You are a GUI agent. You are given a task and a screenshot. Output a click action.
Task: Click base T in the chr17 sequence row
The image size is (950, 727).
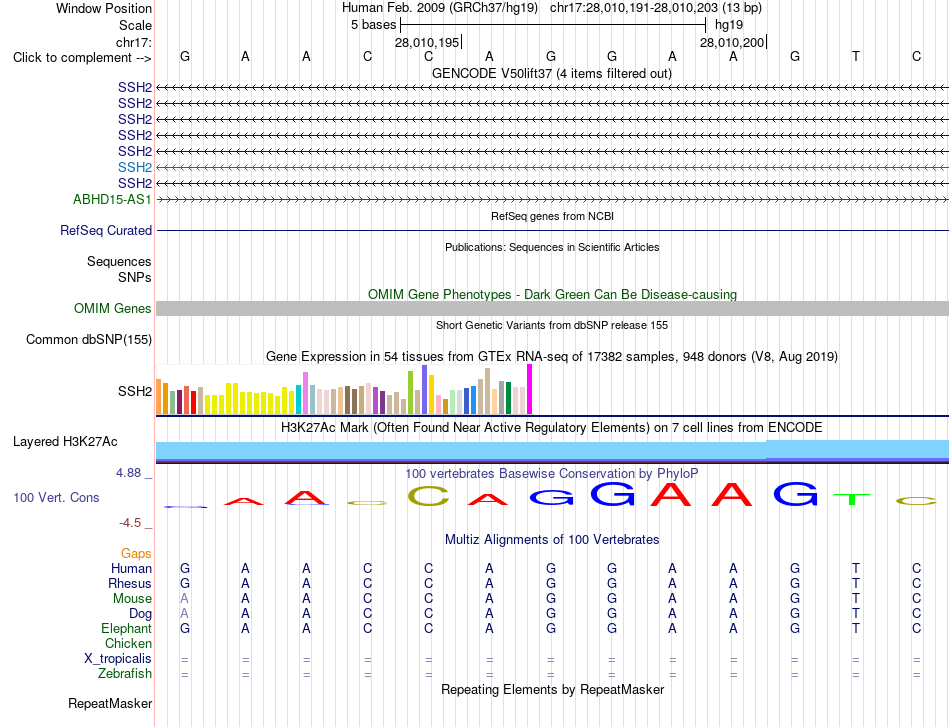pyautogui.click(x=855, y=56)
